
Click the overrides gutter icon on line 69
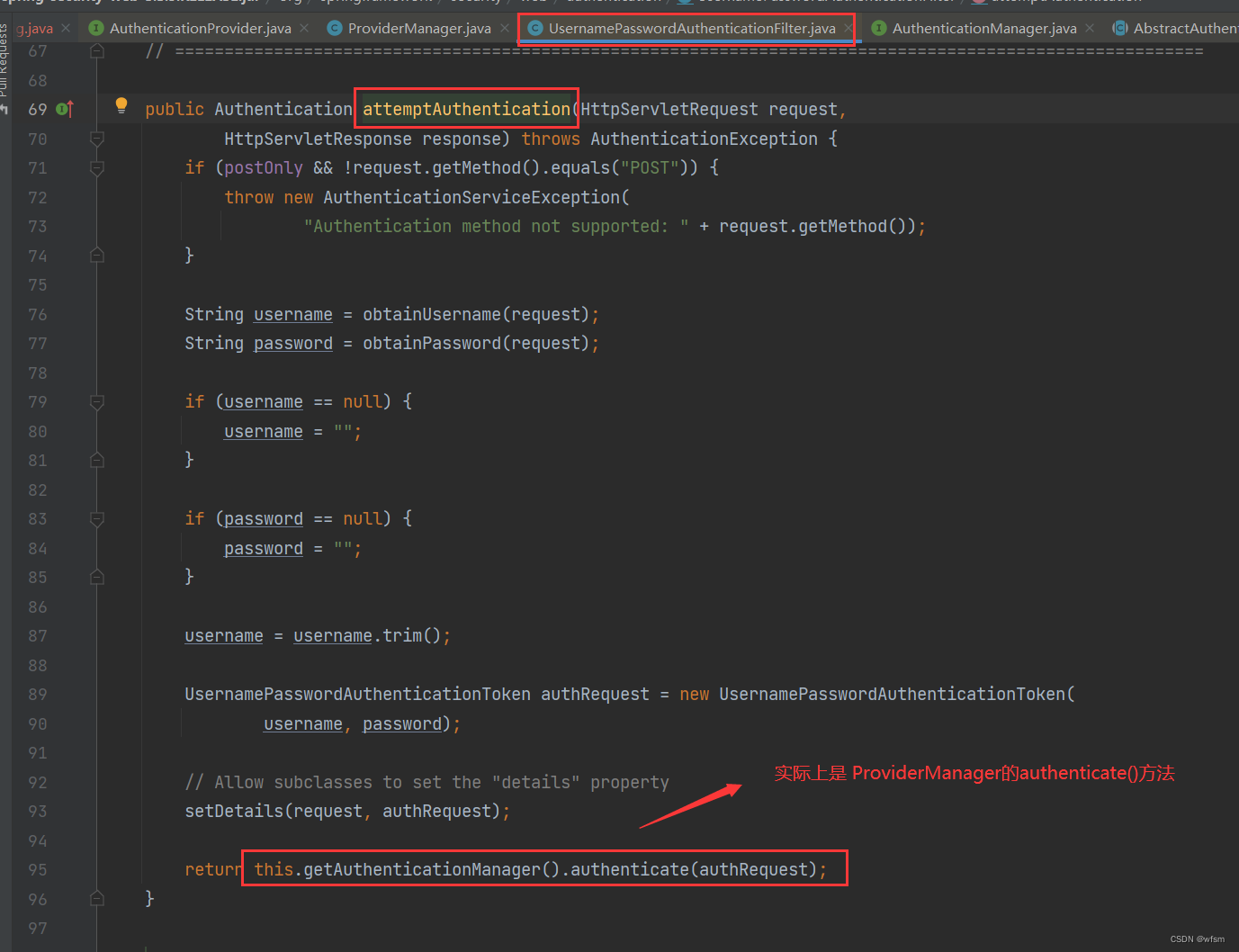tap(65, 109)
